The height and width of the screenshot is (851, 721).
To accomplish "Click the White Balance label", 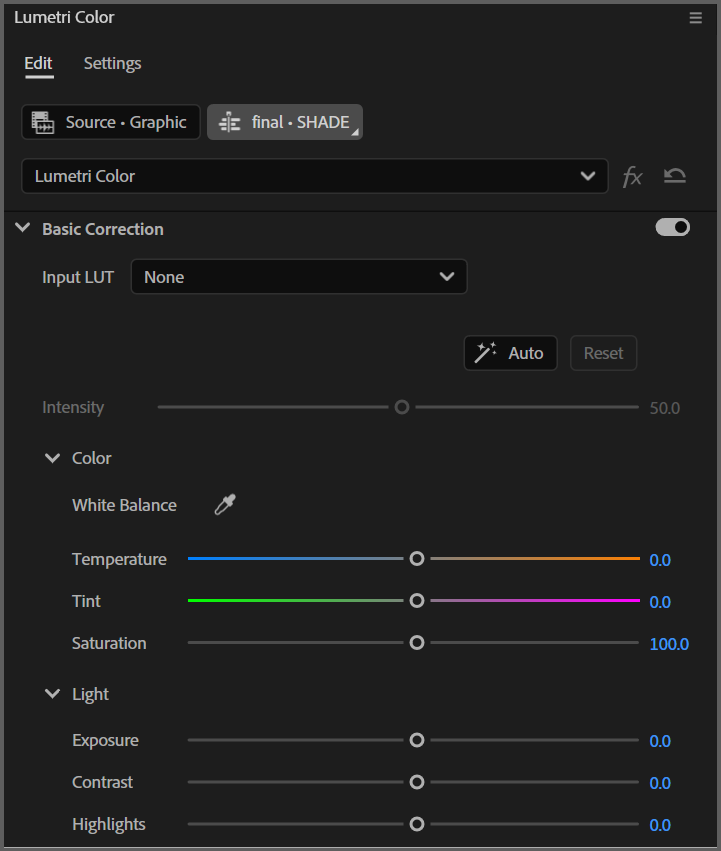I will click(124, 505).
